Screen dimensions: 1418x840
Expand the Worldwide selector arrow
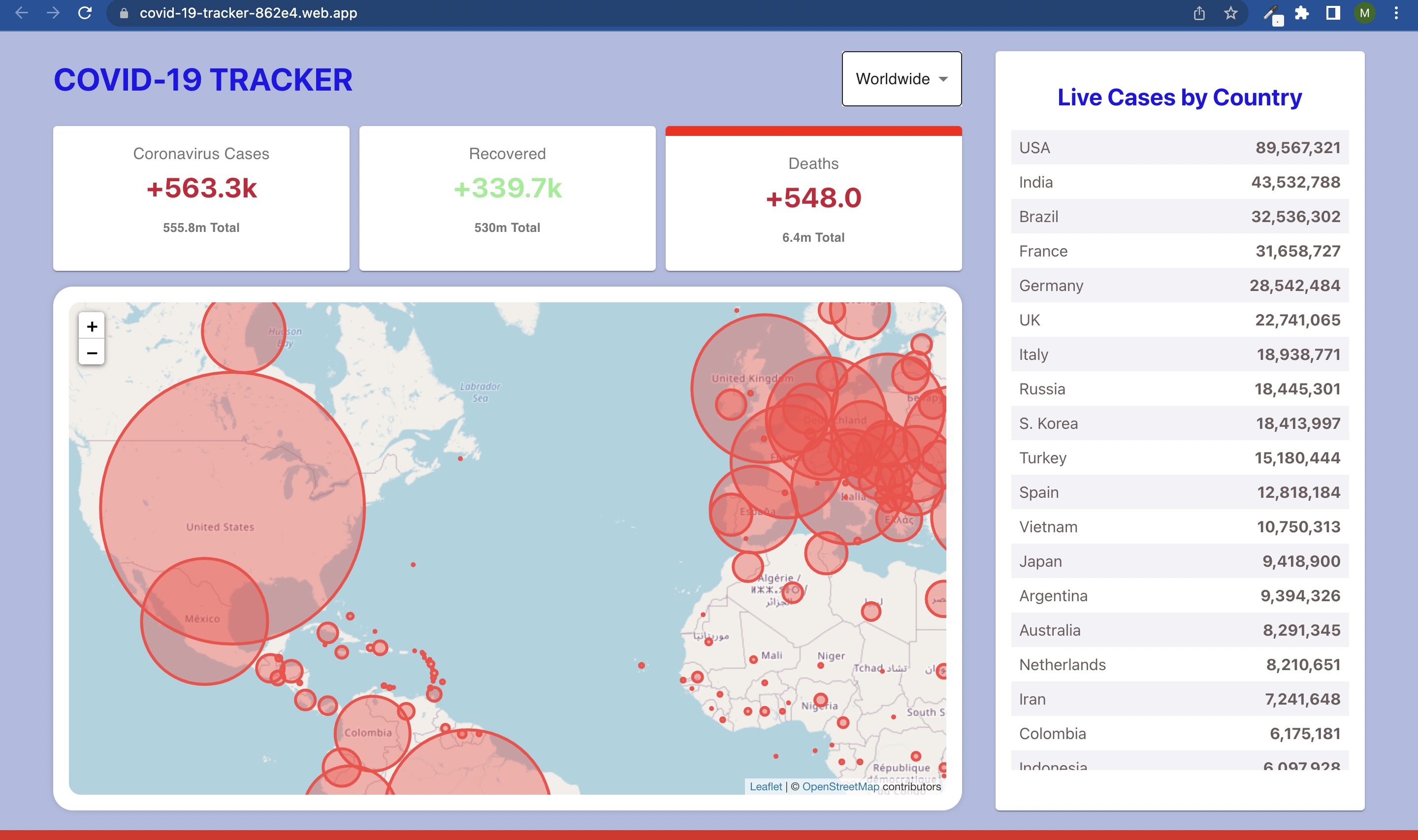point(943,80)
